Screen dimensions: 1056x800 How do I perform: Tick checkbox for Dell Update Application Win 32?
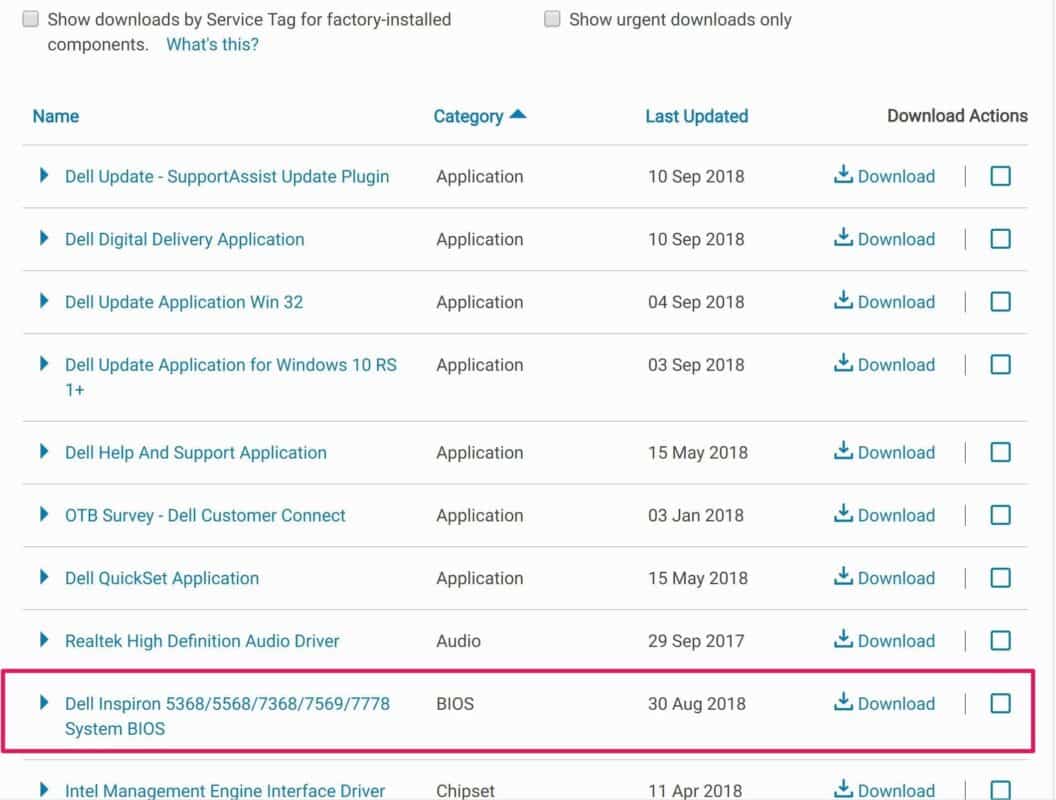point(1000,302)
